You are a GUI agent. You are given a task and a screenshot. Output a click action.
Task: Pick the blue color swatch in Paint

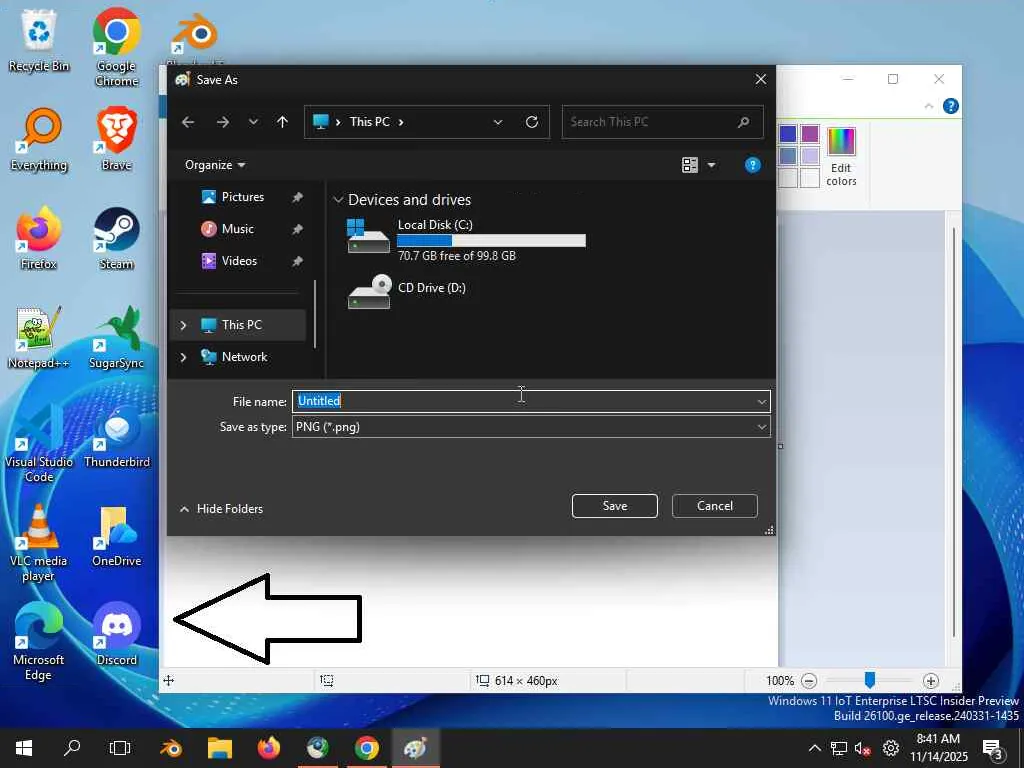pyautogui.click(x=788, y=134)
